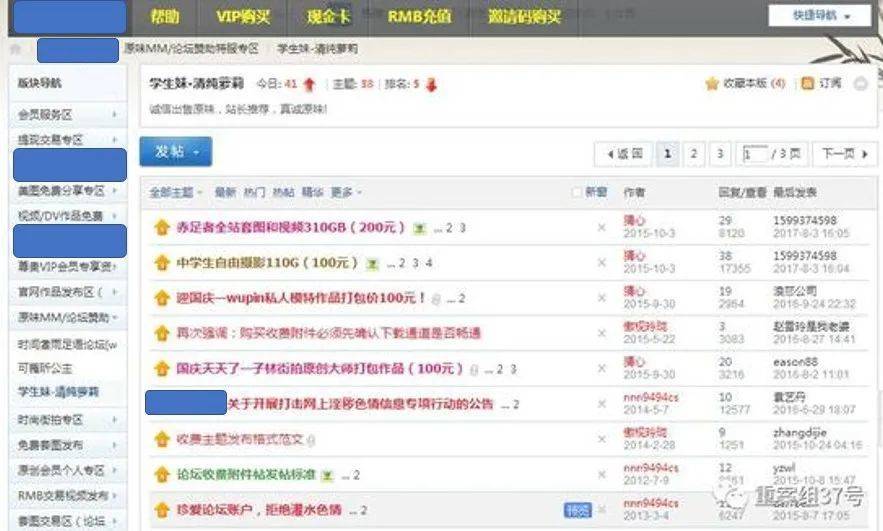Image resolution: width=883 pixels, height=531 pixels.
Task: Open thread 论坛收费附件帖发帖标准
Action: click(246, 475)
